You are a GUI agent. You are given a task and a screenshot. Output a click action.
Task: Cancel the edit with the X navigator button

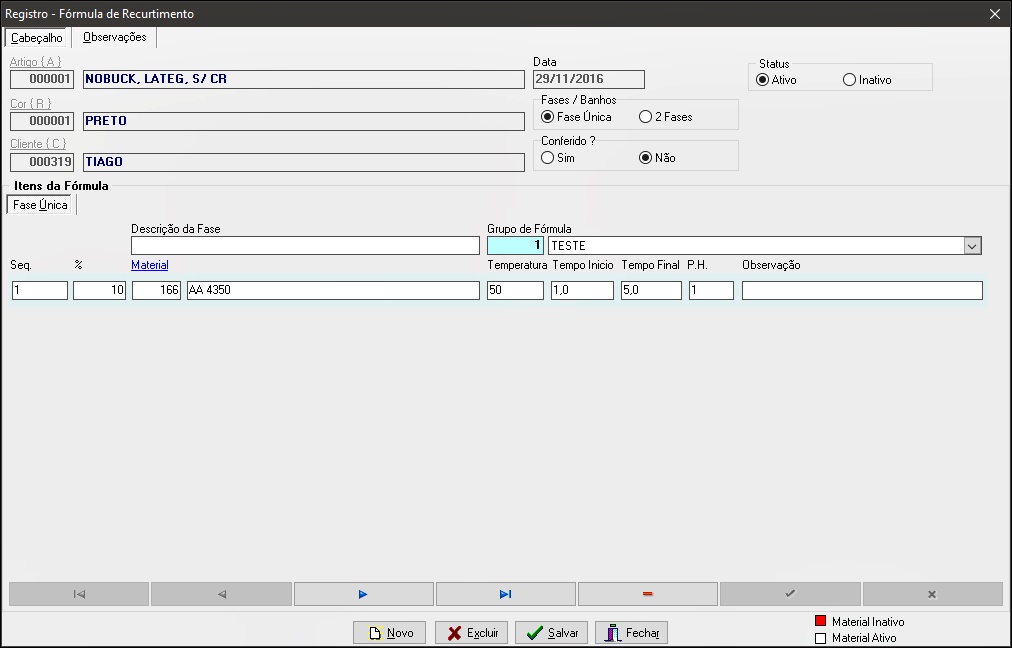pos(932,594)
